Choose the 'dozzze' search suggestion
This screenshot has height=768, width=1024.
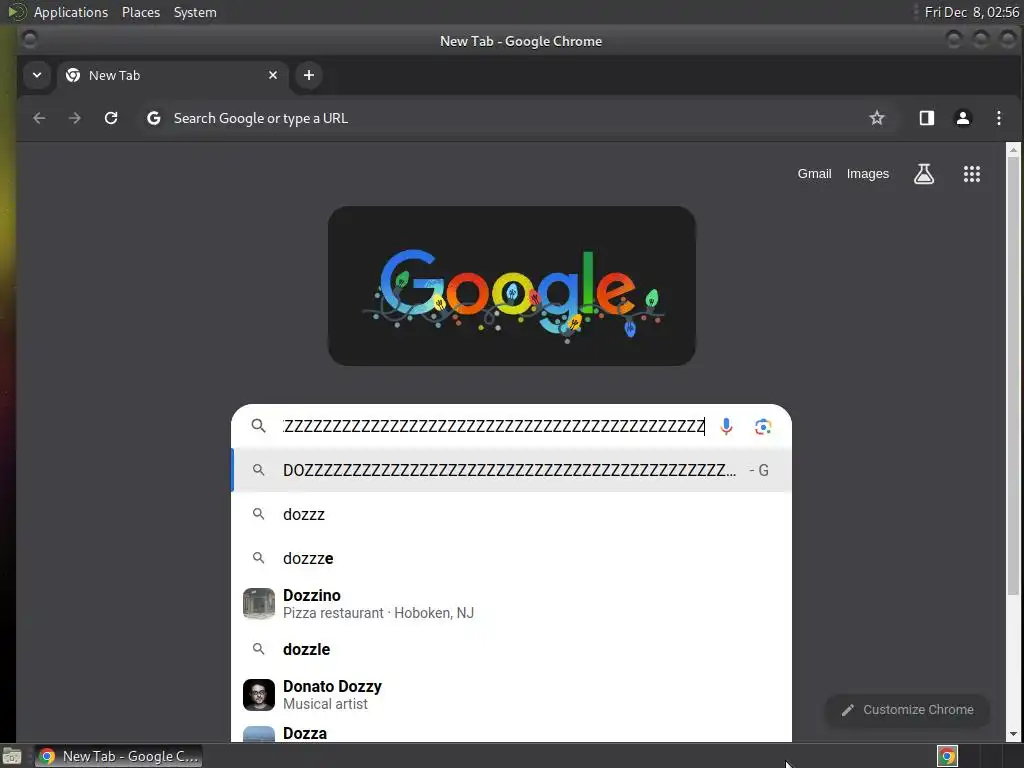(511, 558)
